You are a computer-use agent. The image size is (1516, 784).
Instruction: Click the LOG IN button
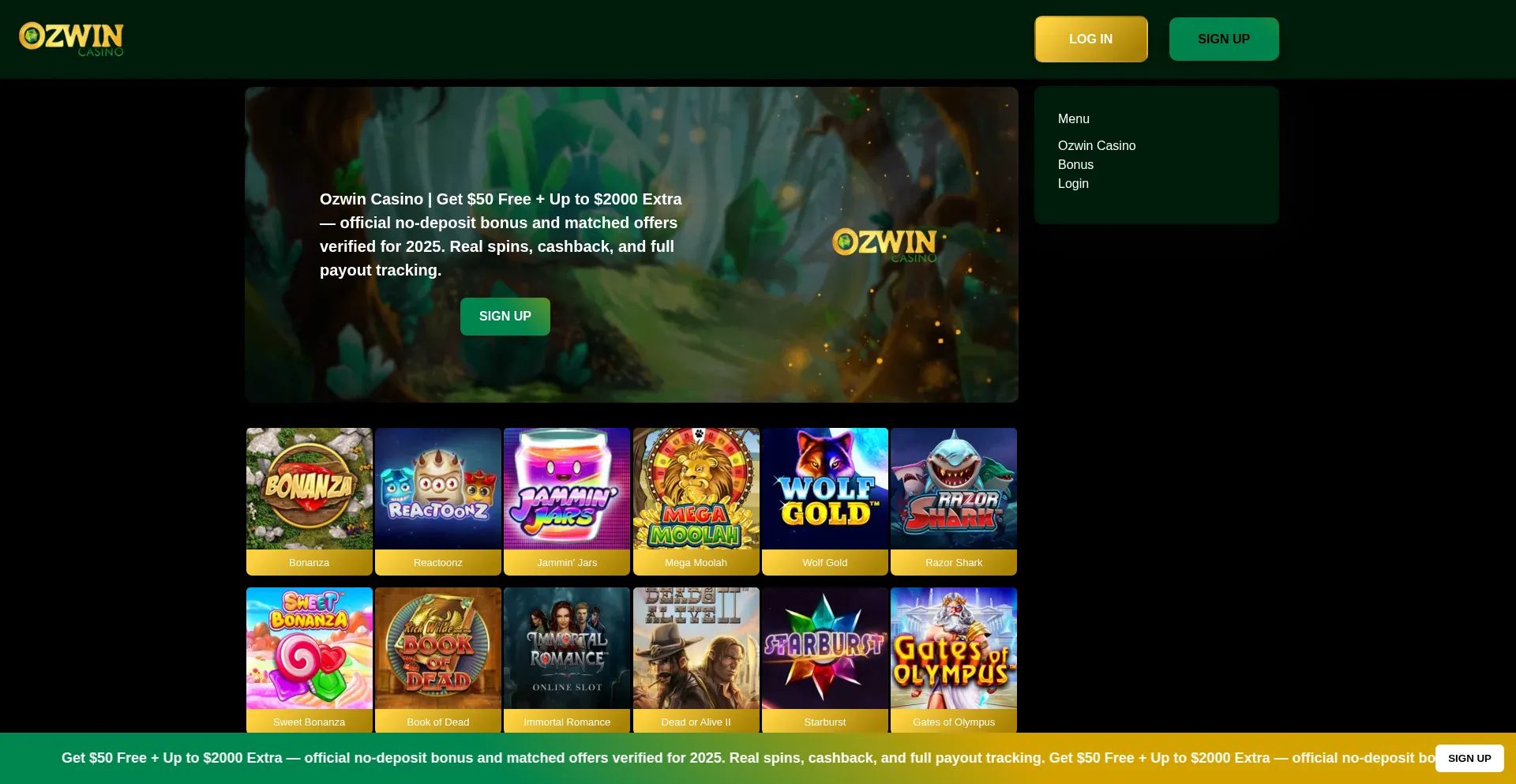(x=1090, y=39)
